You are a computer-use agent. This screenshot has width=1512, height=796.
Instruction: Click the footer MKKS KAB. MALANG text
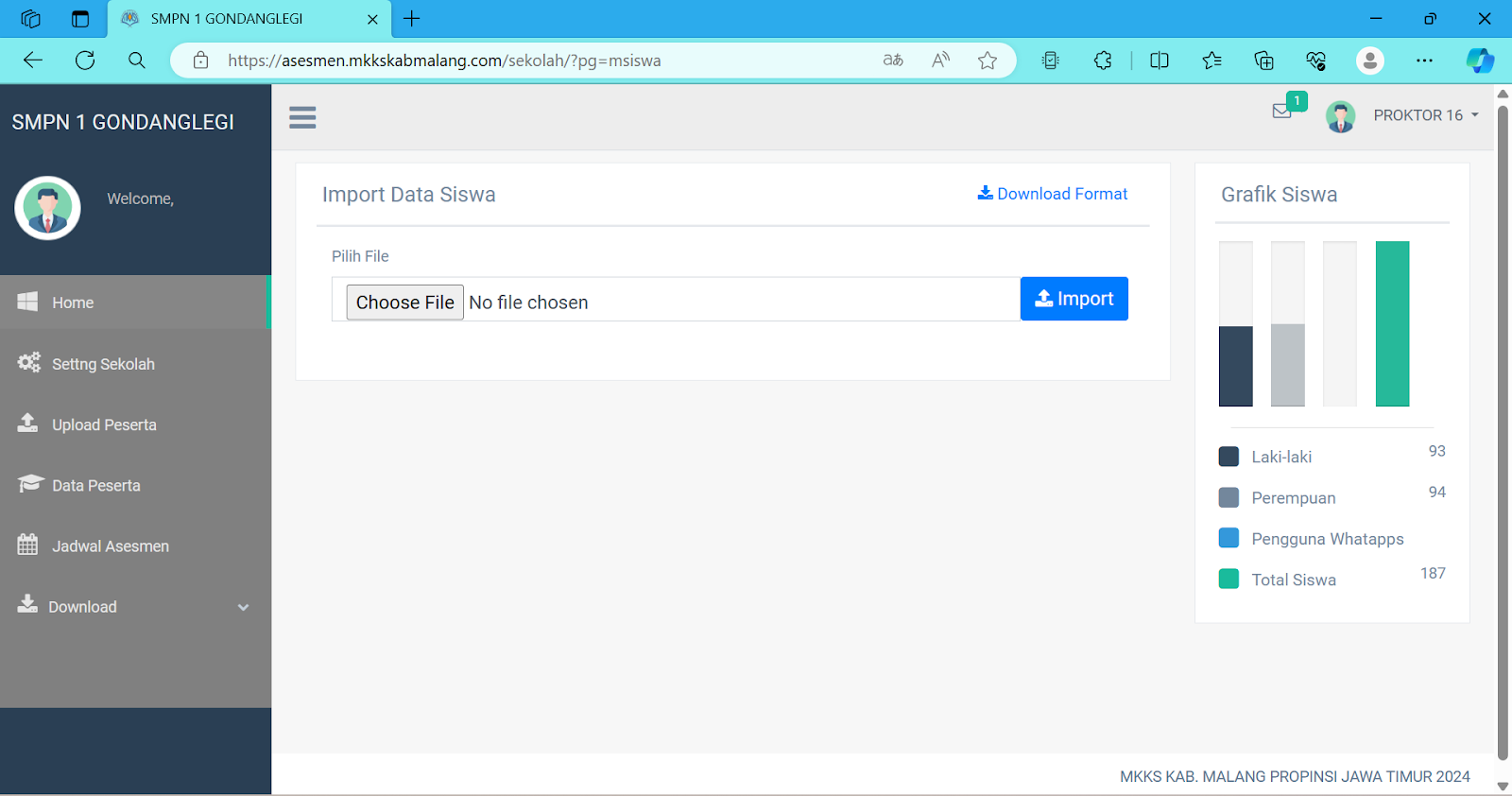click(x=1295, y=776)
